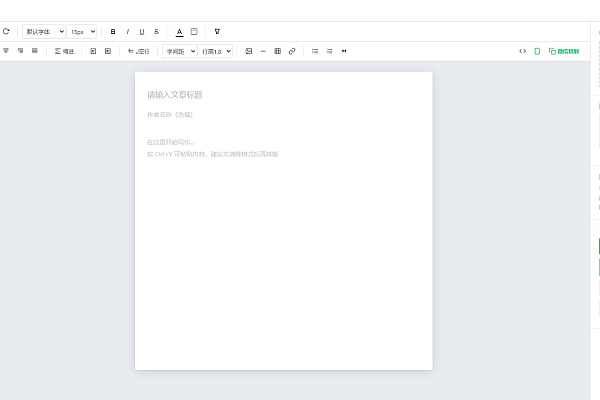The image size is (600, 400).
Task: Insert a blockquote
Action: click(344, 51)
